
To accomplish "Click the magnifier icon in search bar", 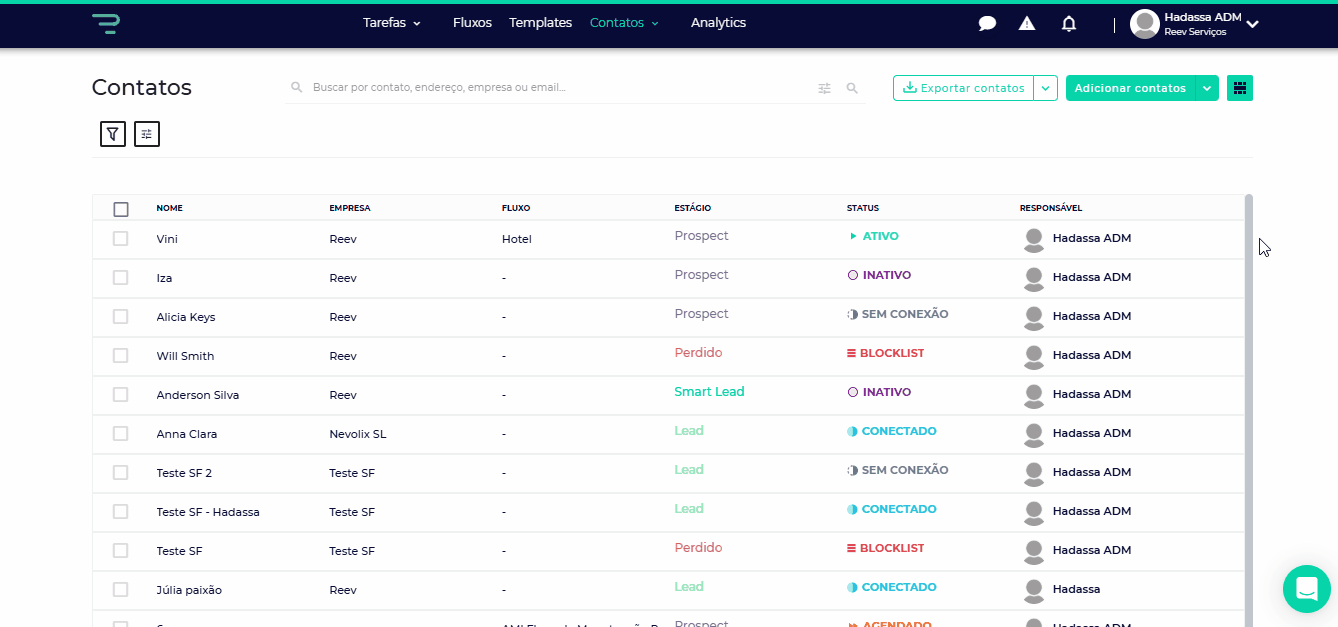I will (852, 88).
